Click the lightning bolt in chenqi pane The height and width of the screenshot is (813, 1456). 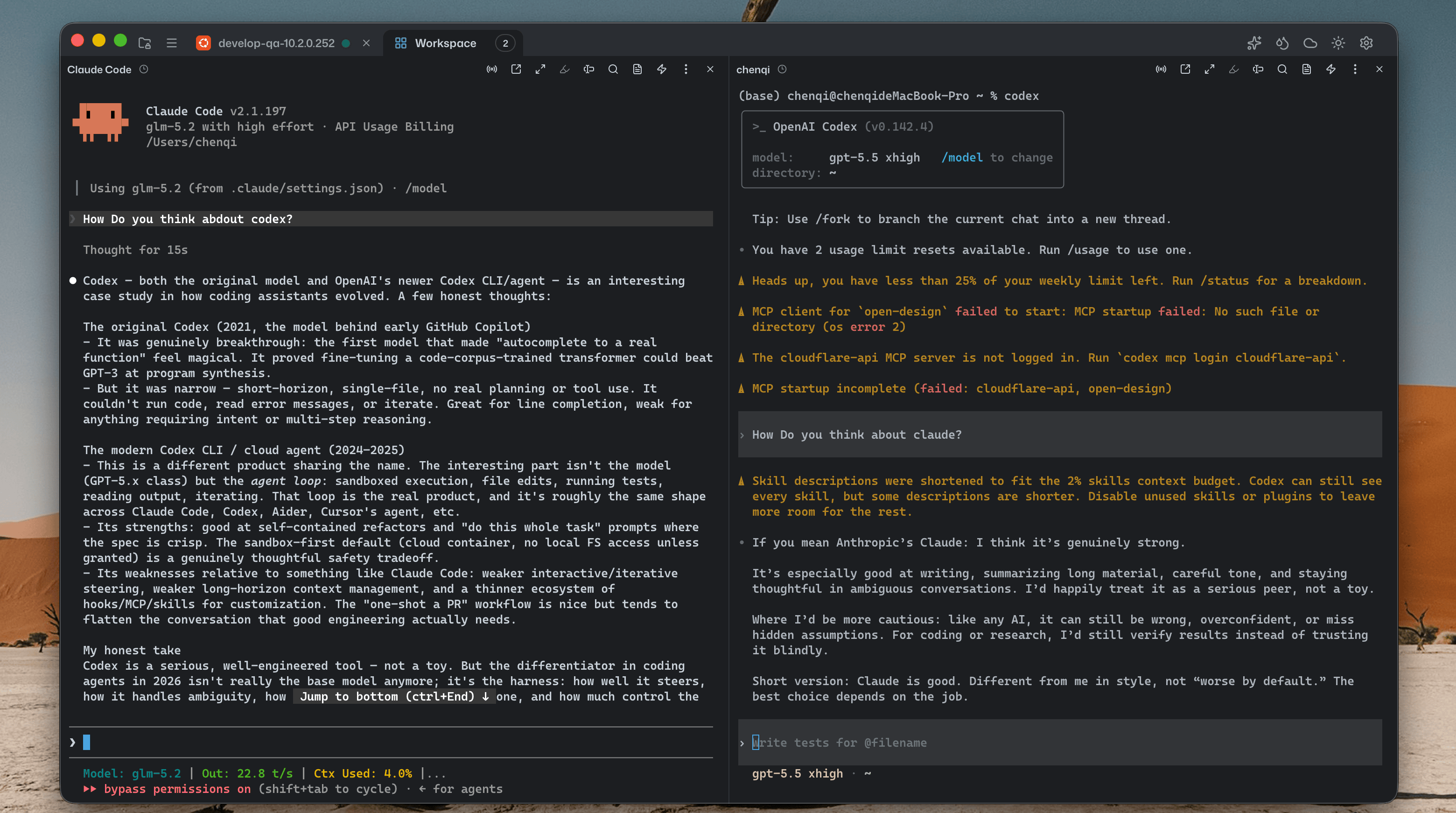(x=1331, y=69)
